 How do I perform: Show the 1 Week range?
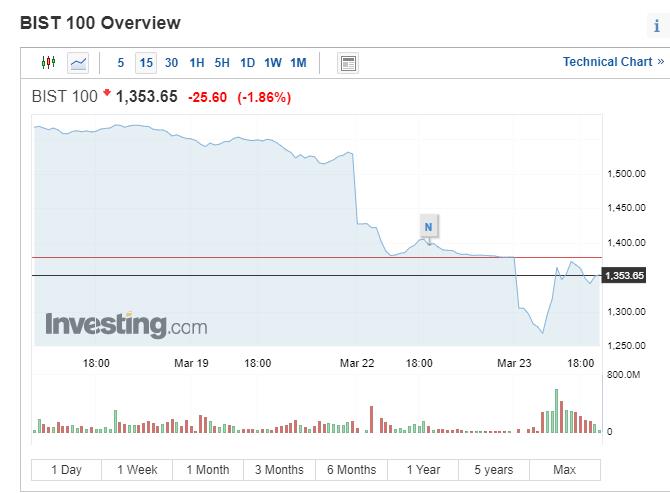[x=137, y=470]
